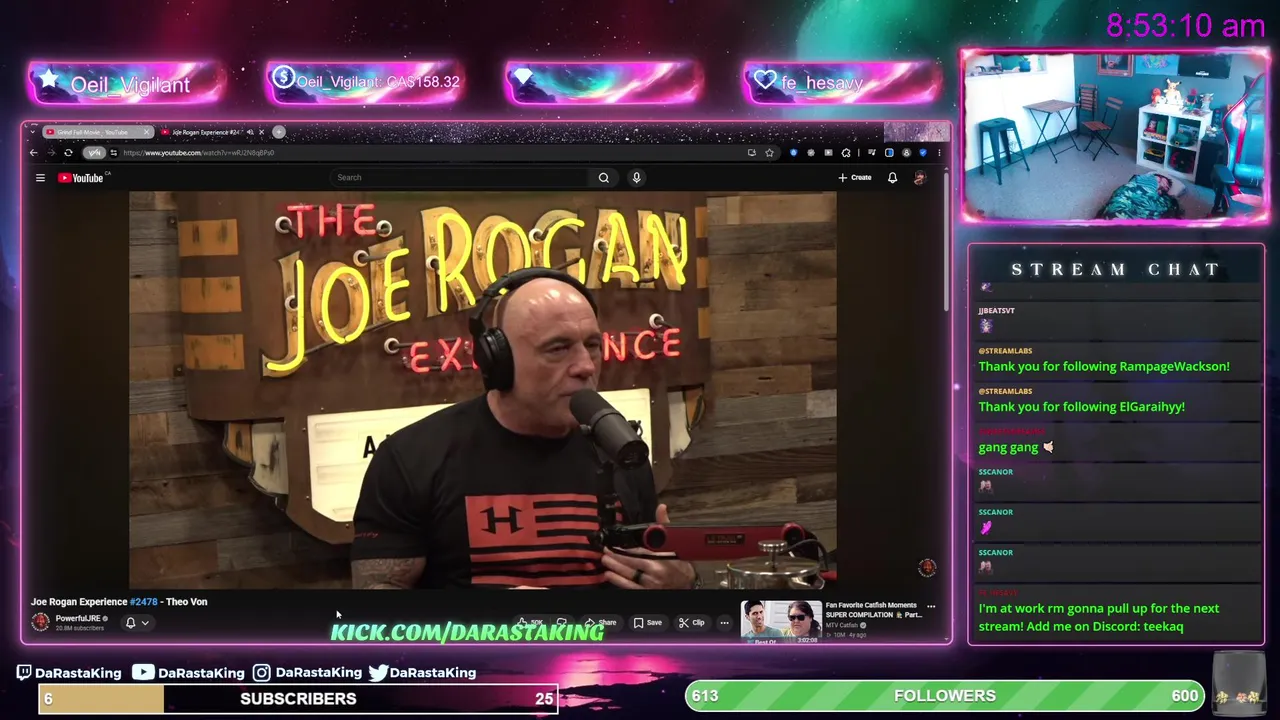The height and width of the screenshot is (720, 1280).
Task: Close the Grind Full Movie tab
Action: tap(146, 132)
